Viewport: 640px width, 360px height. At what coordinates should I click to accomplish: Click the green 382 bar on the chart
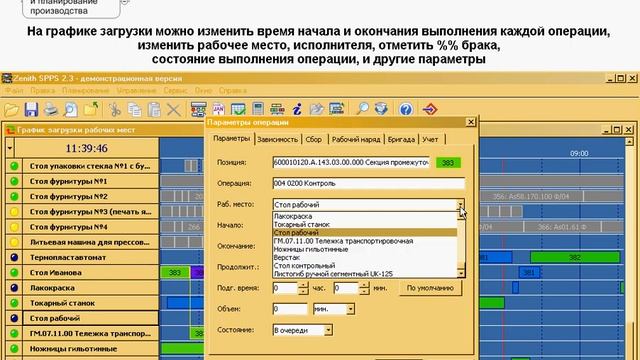(575, 258)
